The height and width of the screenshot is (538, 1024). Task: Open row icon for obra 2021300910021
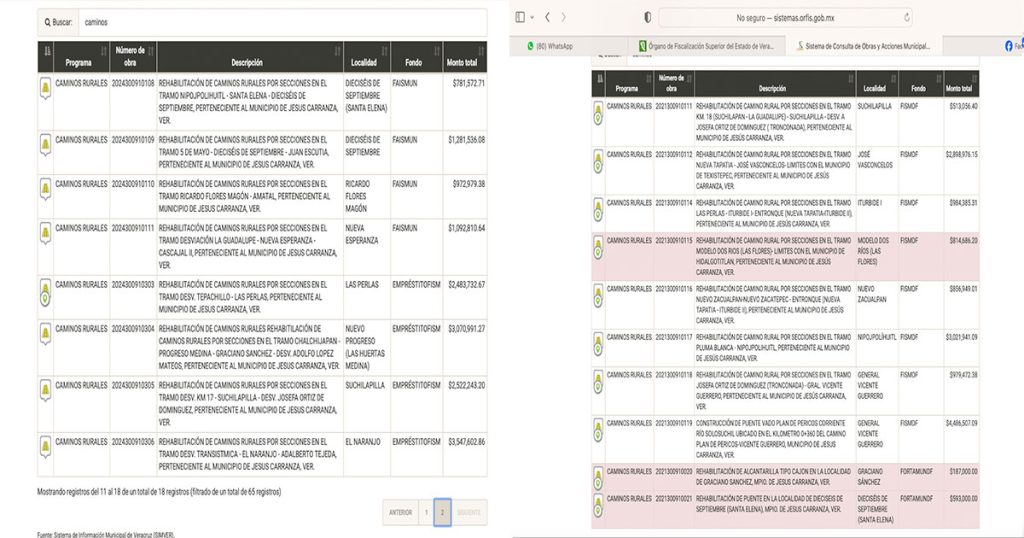coord(598,506)
